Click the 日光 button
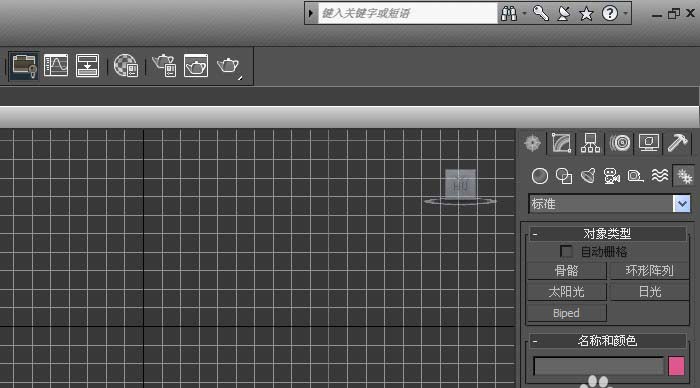Image resolution: width=700 pixels, height=388 pixels. click(650, 292)
